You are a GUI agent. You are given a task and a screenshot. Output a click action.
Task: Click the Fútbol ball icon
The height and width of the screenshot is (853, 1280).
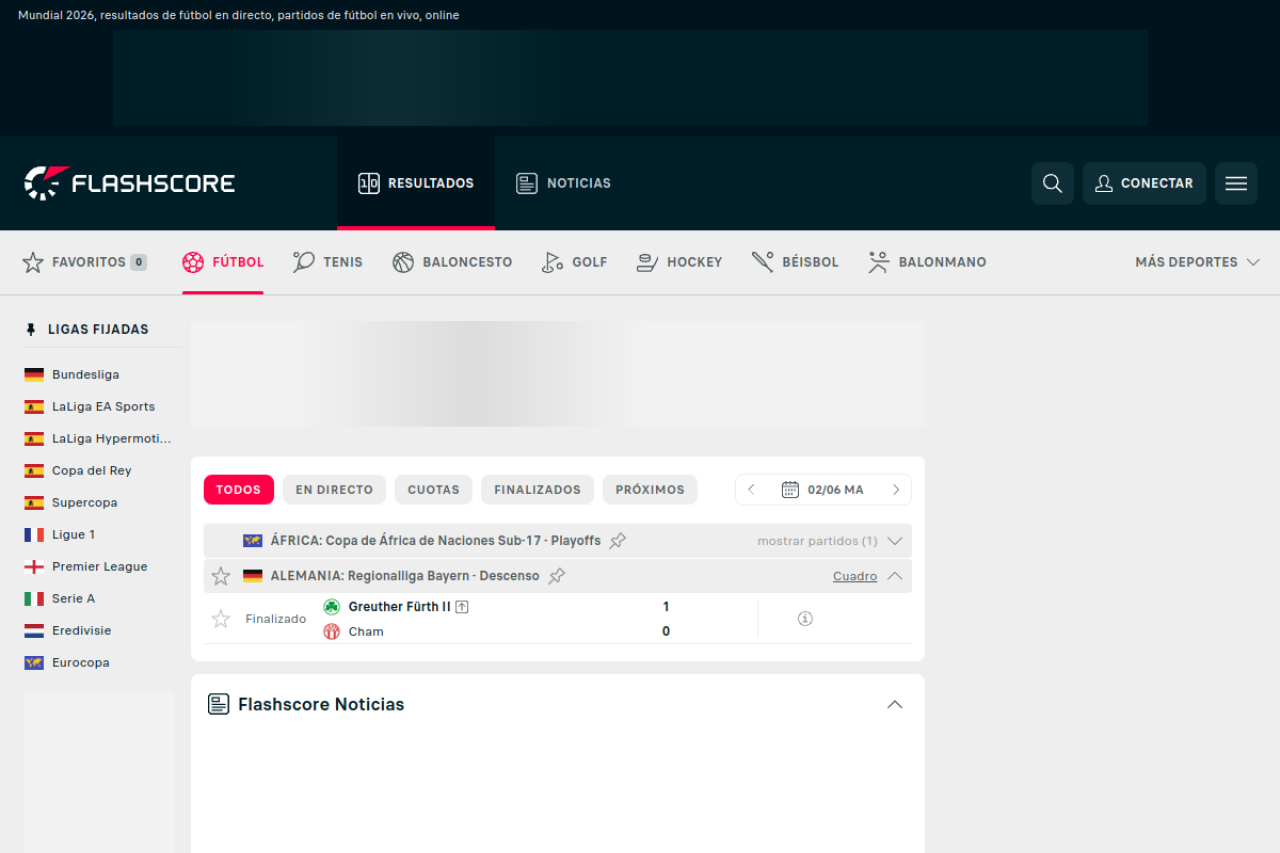(193, 262)
